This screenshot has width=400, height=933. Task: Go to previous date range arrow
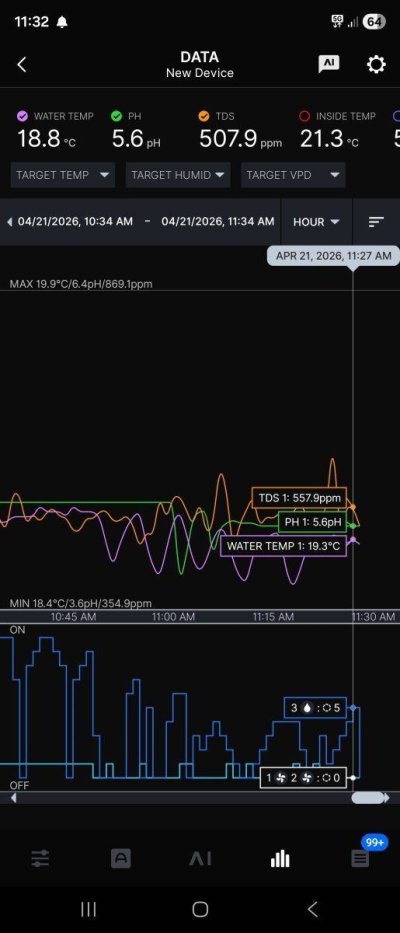click(x=9, y=222)
